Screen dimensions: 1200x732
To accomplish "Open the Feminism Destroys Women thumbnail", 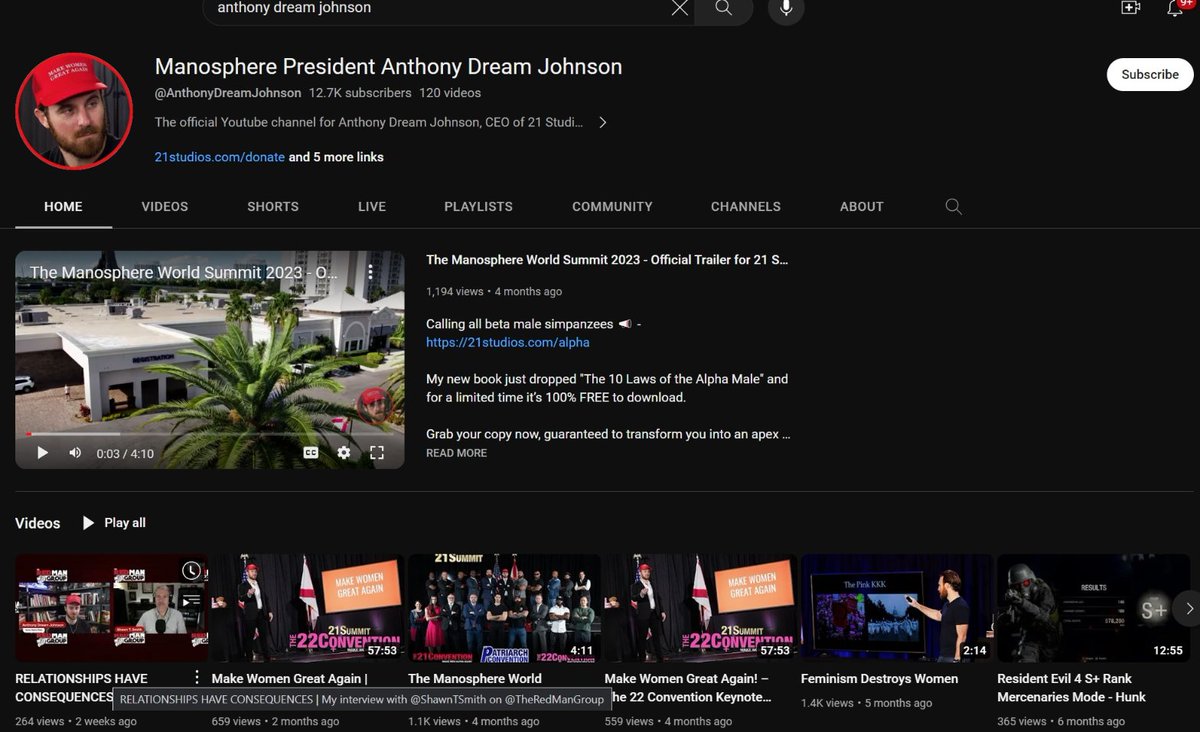I will tap(897, 608).
